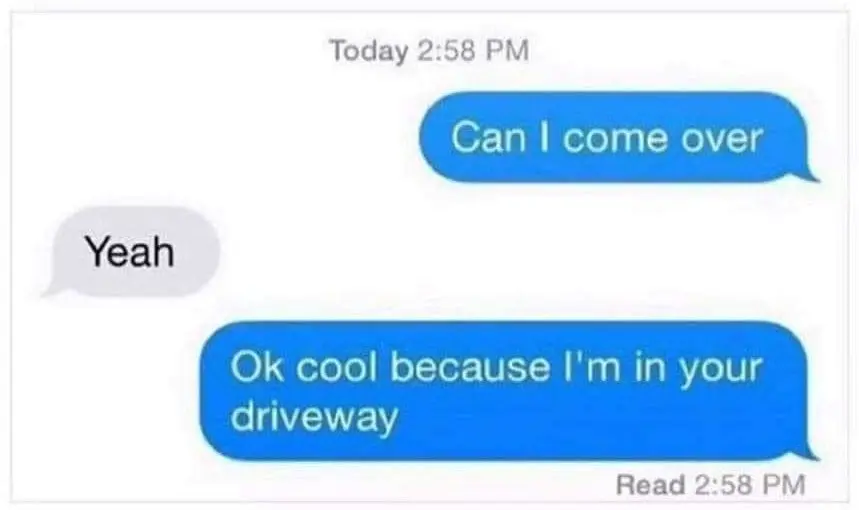
Task: Click the 'Ok cool because I'm in your driveway' bubble
Action: point(504,391)
